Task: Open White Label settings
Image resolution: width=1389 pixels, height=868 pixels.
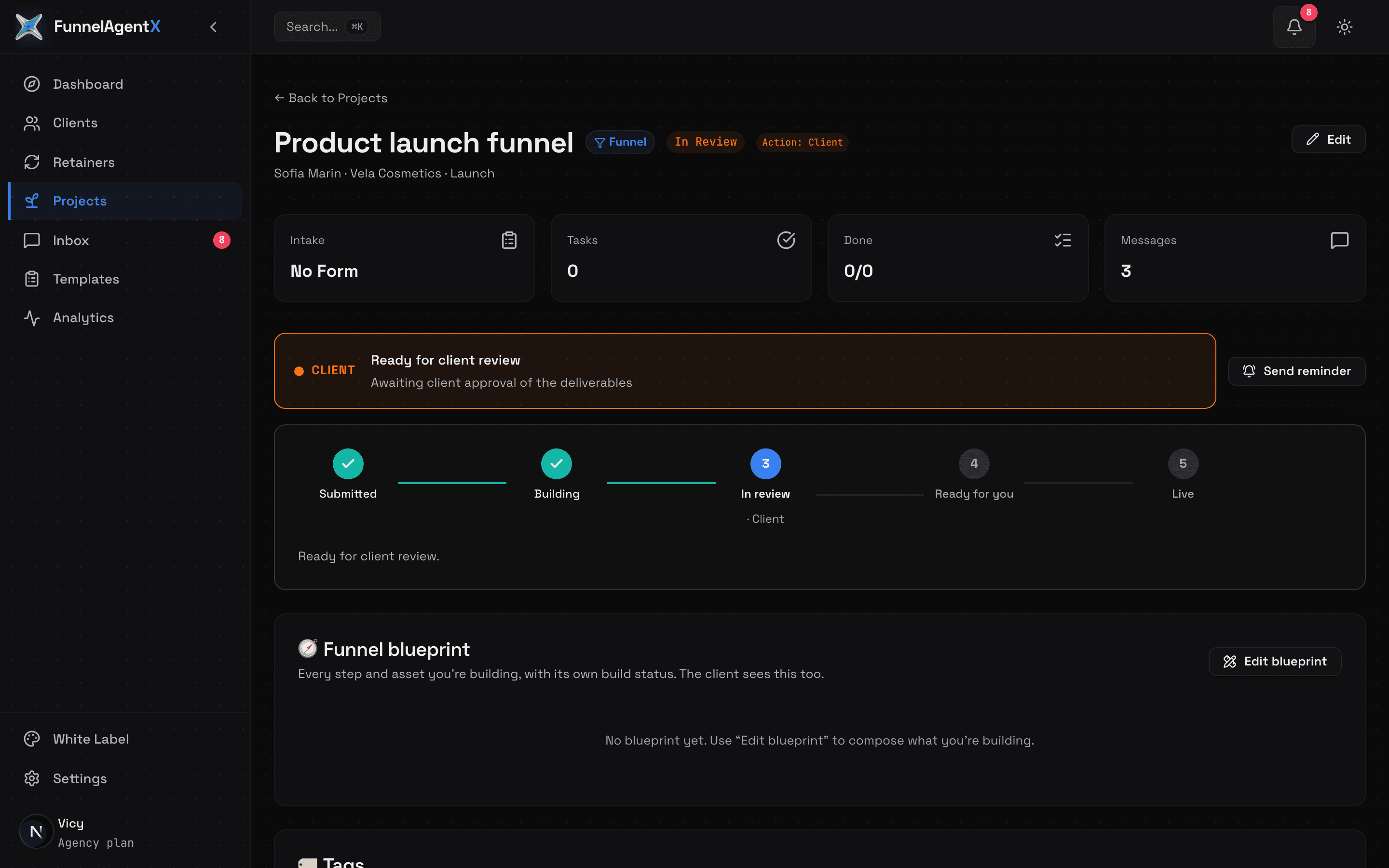Action: (x=125, y=739)
